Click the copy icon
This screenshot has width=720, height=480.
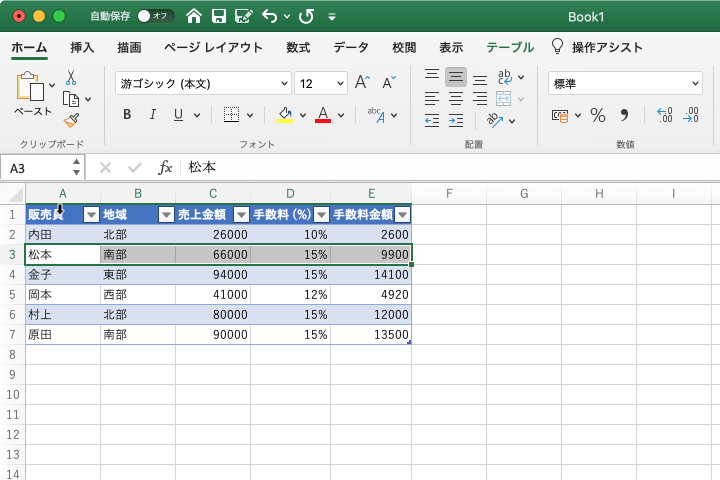[x=71, y=99]
